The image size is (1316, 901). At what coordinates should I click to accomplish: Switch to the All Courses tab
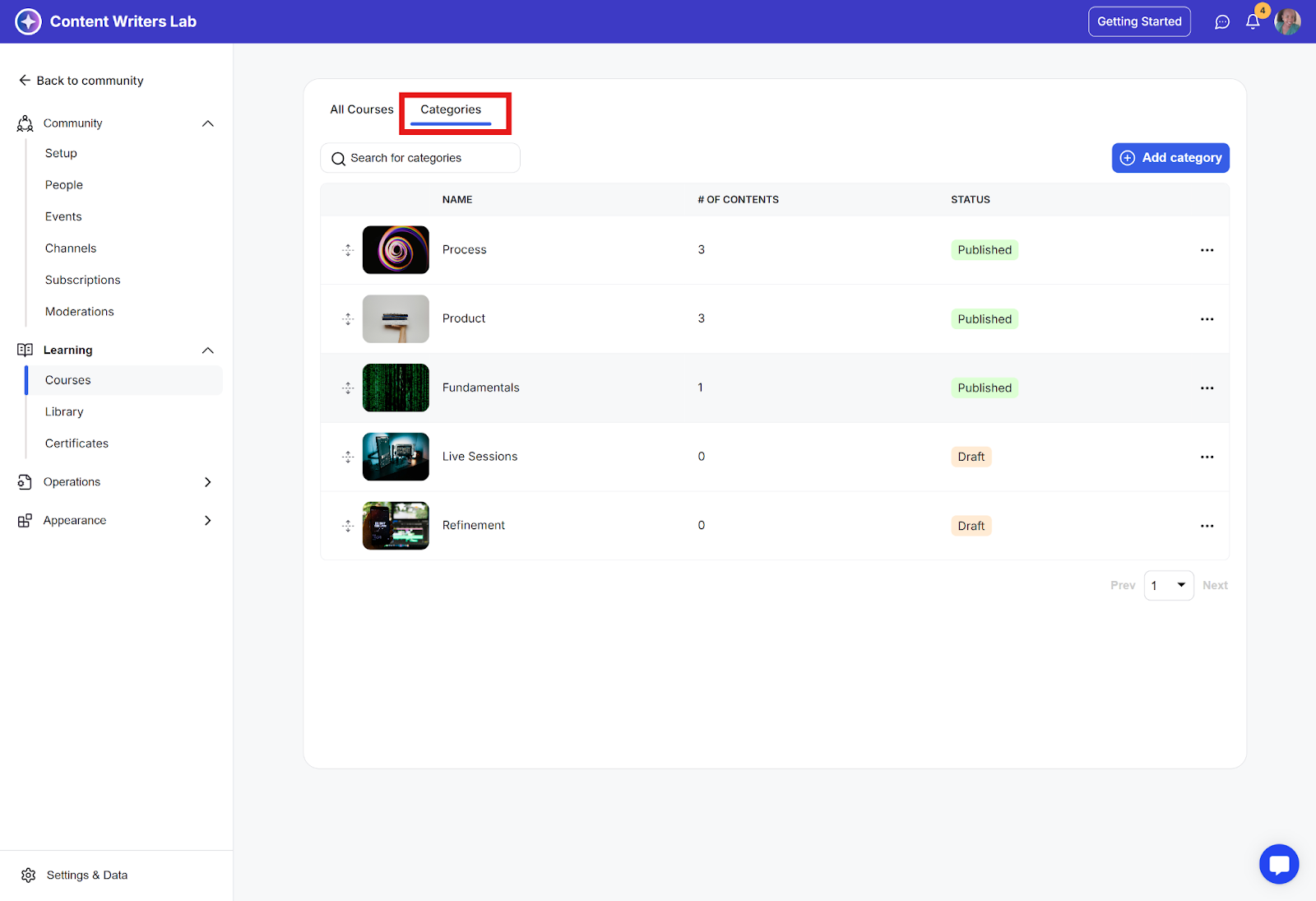pos(362,109)
